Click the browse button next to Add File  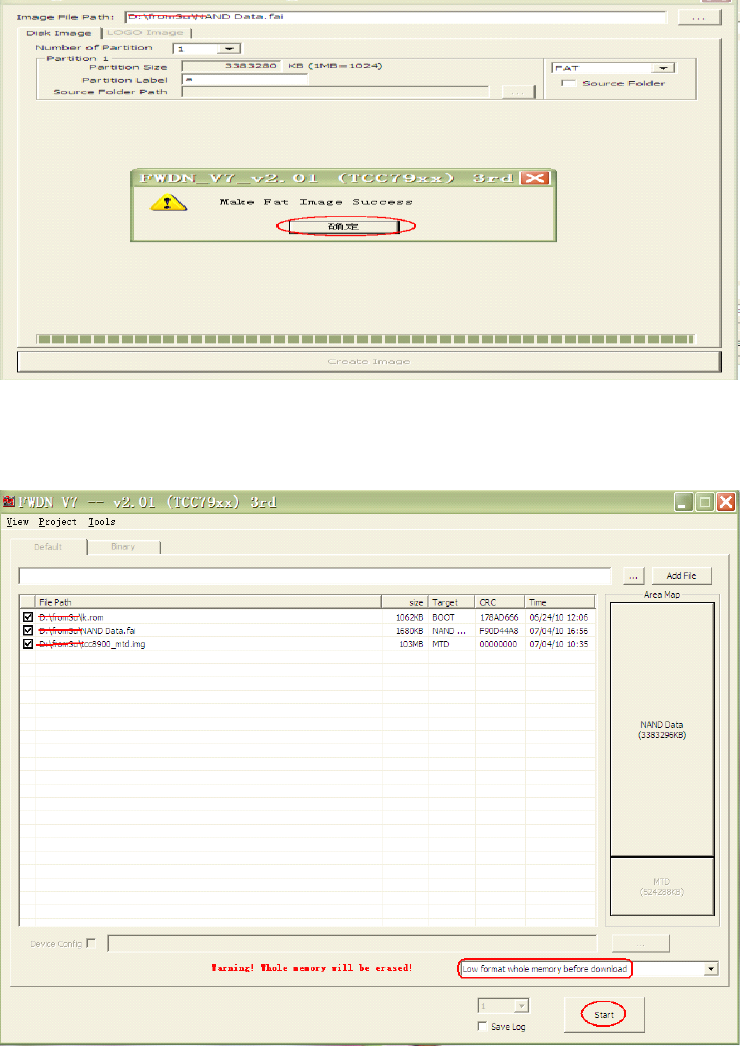633,576
